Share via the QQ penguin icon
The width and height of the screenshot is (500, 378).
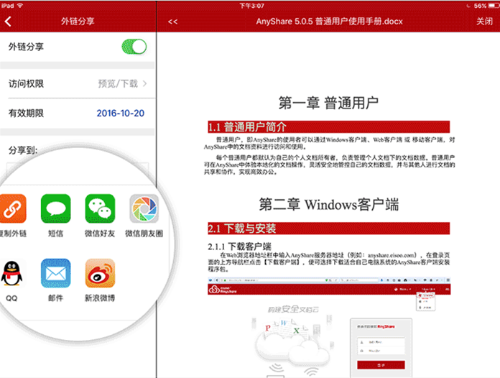click(x=12, y=273)
